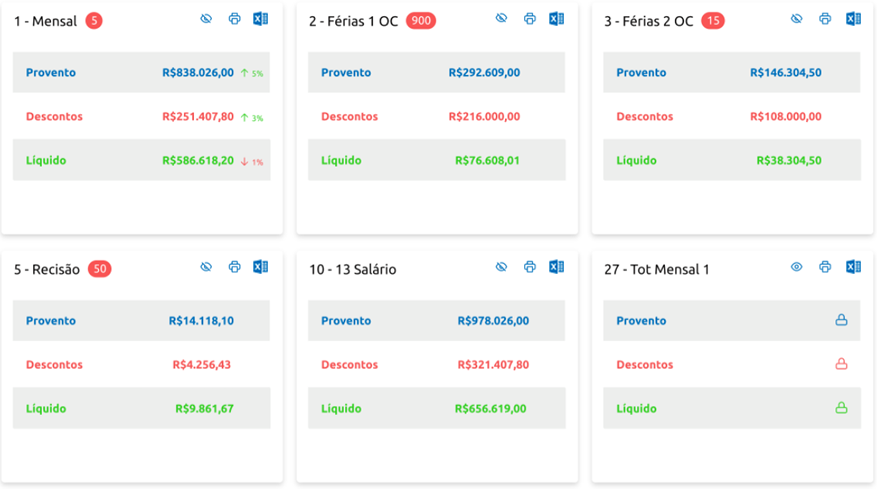Screen dimensions: 877x489
Task: Print the 1 - Mensal card
Action: pyautogui.click(x=234, y=19)
